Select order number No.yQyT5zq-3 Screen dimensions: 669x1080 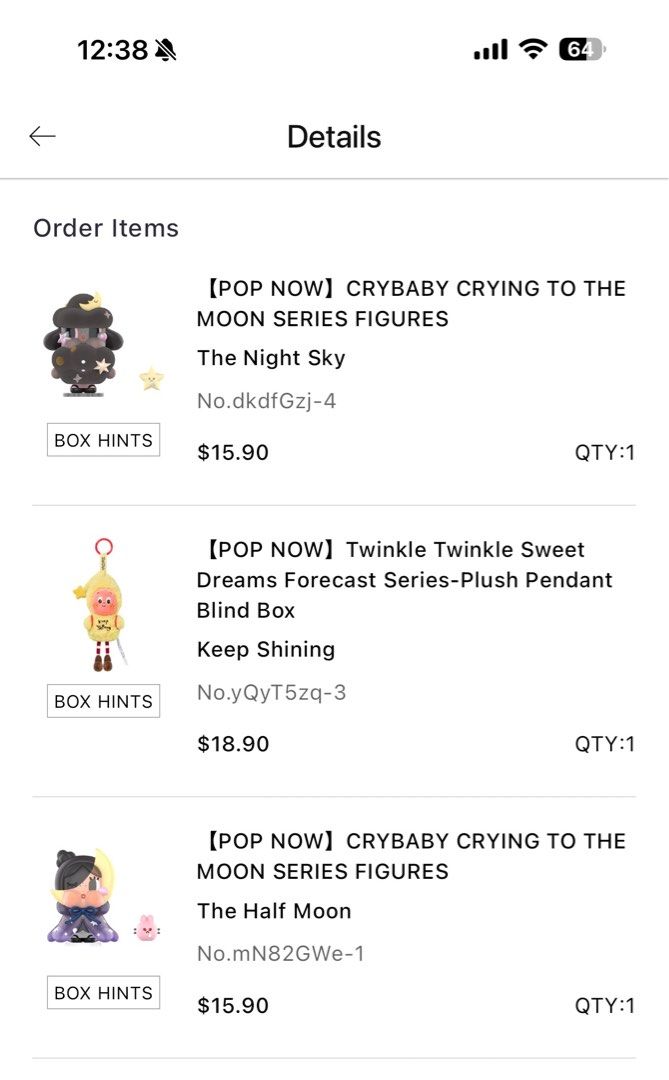click(272, 691)
